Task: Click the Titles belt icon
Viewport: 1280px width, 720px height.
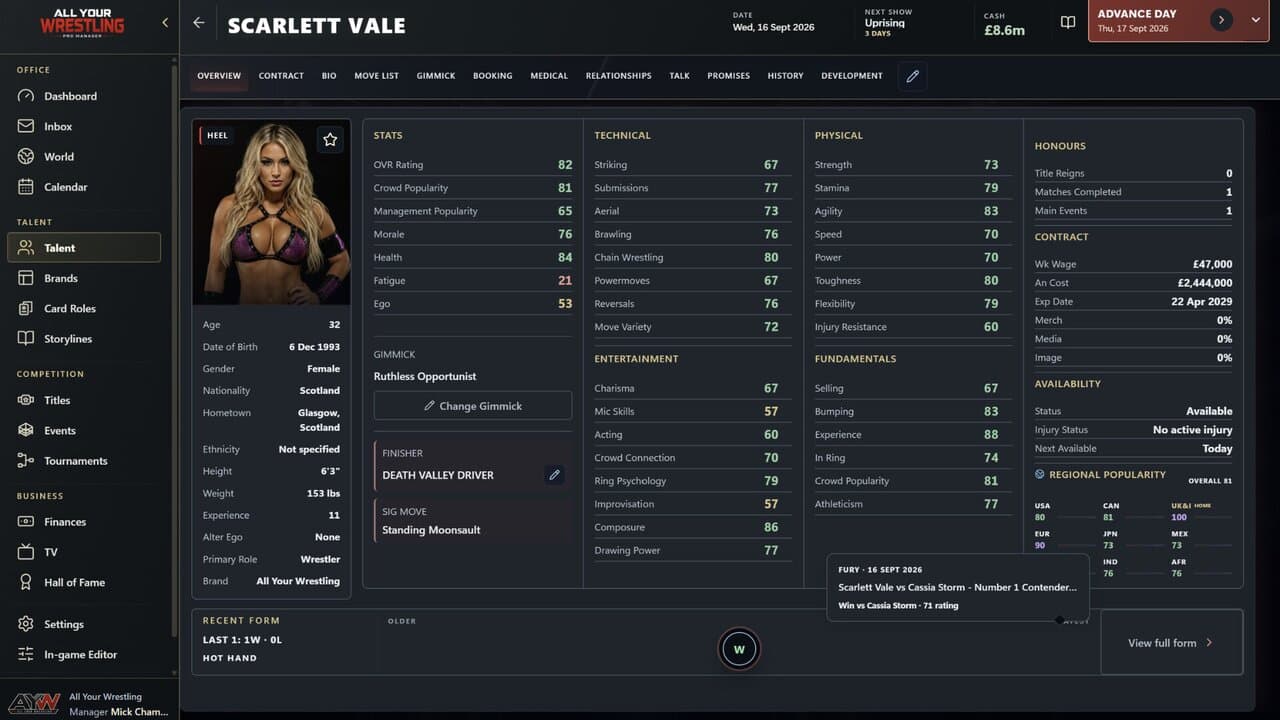Action: [x=26, y=400]
